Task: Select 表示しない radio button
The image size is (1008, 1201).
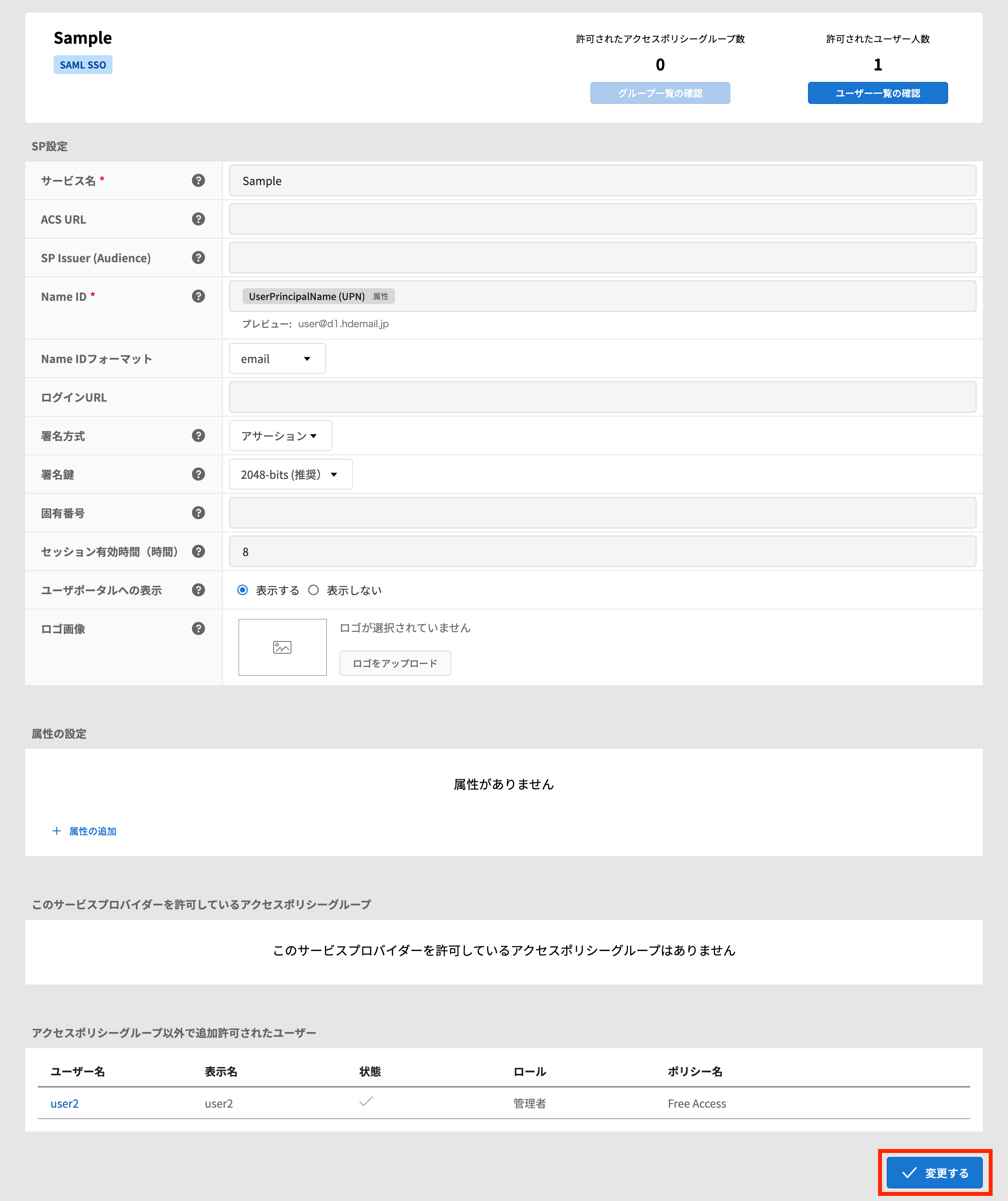Action: (313, 590)
